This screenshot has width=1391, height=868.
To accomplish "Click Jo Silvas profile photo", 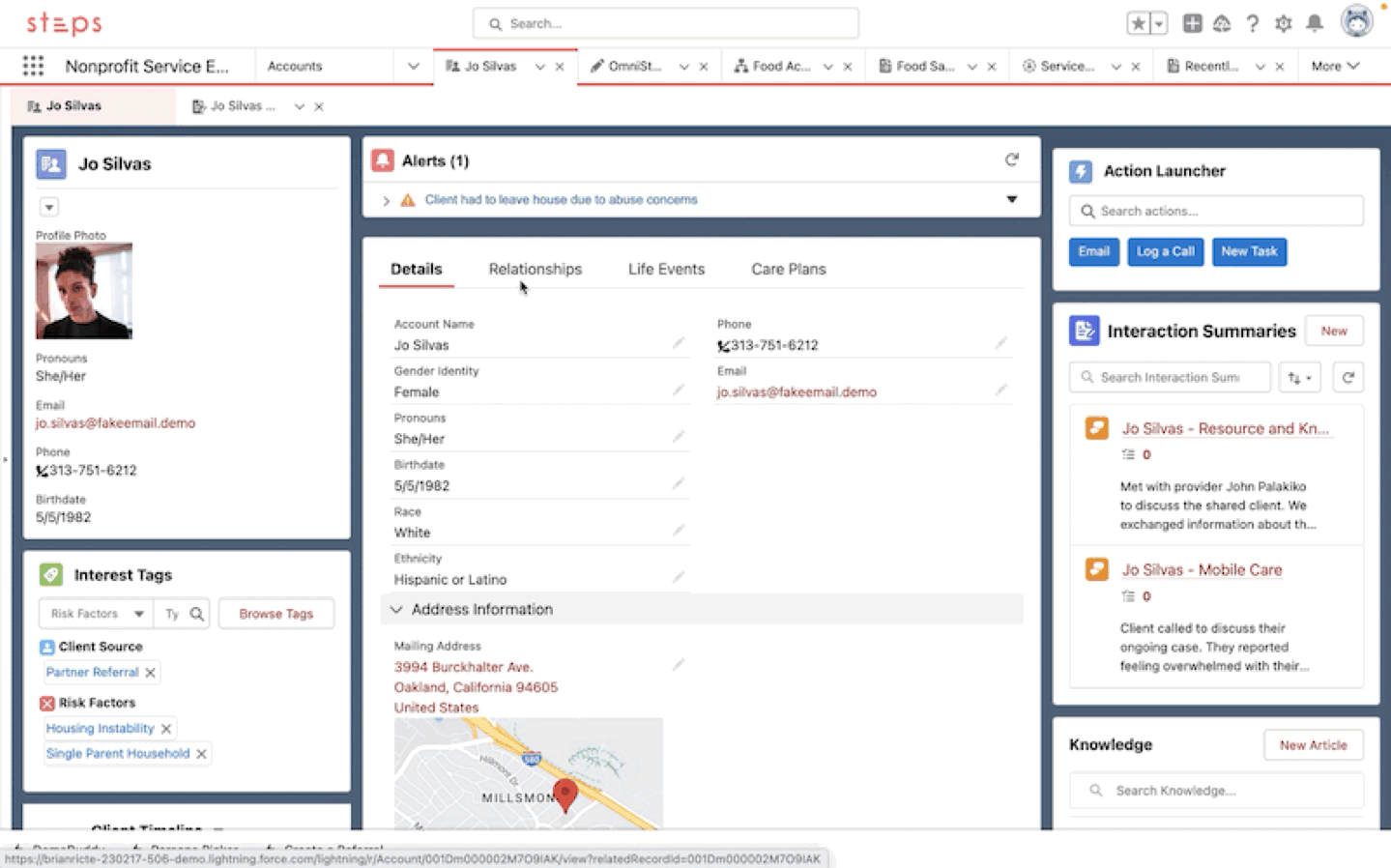I will coord(84,290).
